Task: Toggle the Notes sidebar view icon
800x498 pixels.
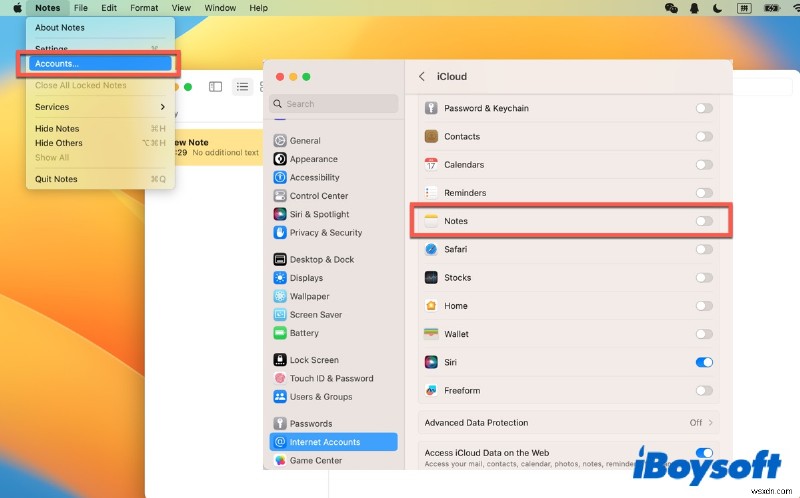Action: point(215,87)
